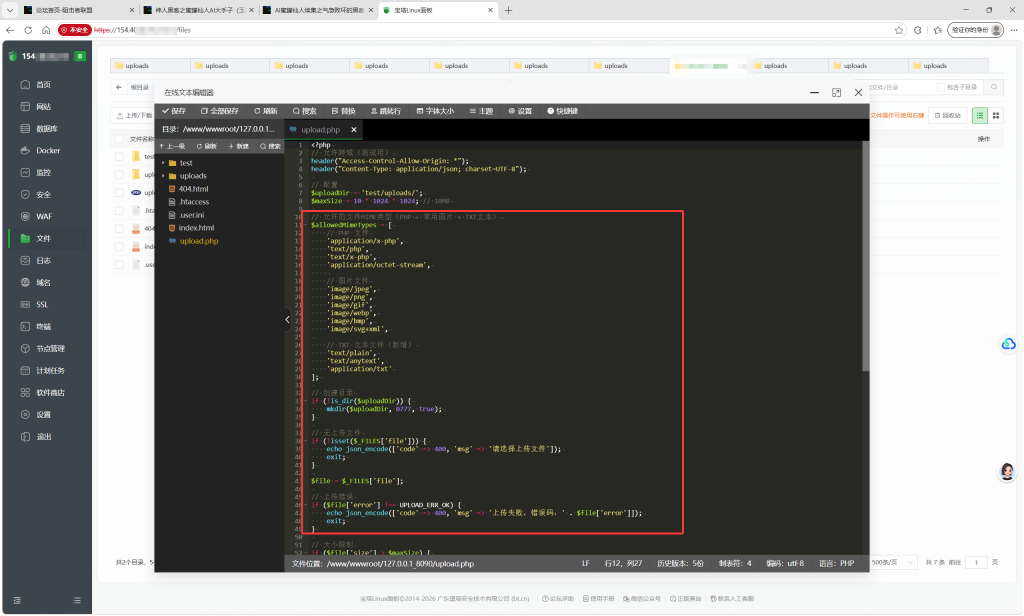Open the editor 快捷键 shortcuts help
Screen dimensions: 1024x616
pos(562,111)
